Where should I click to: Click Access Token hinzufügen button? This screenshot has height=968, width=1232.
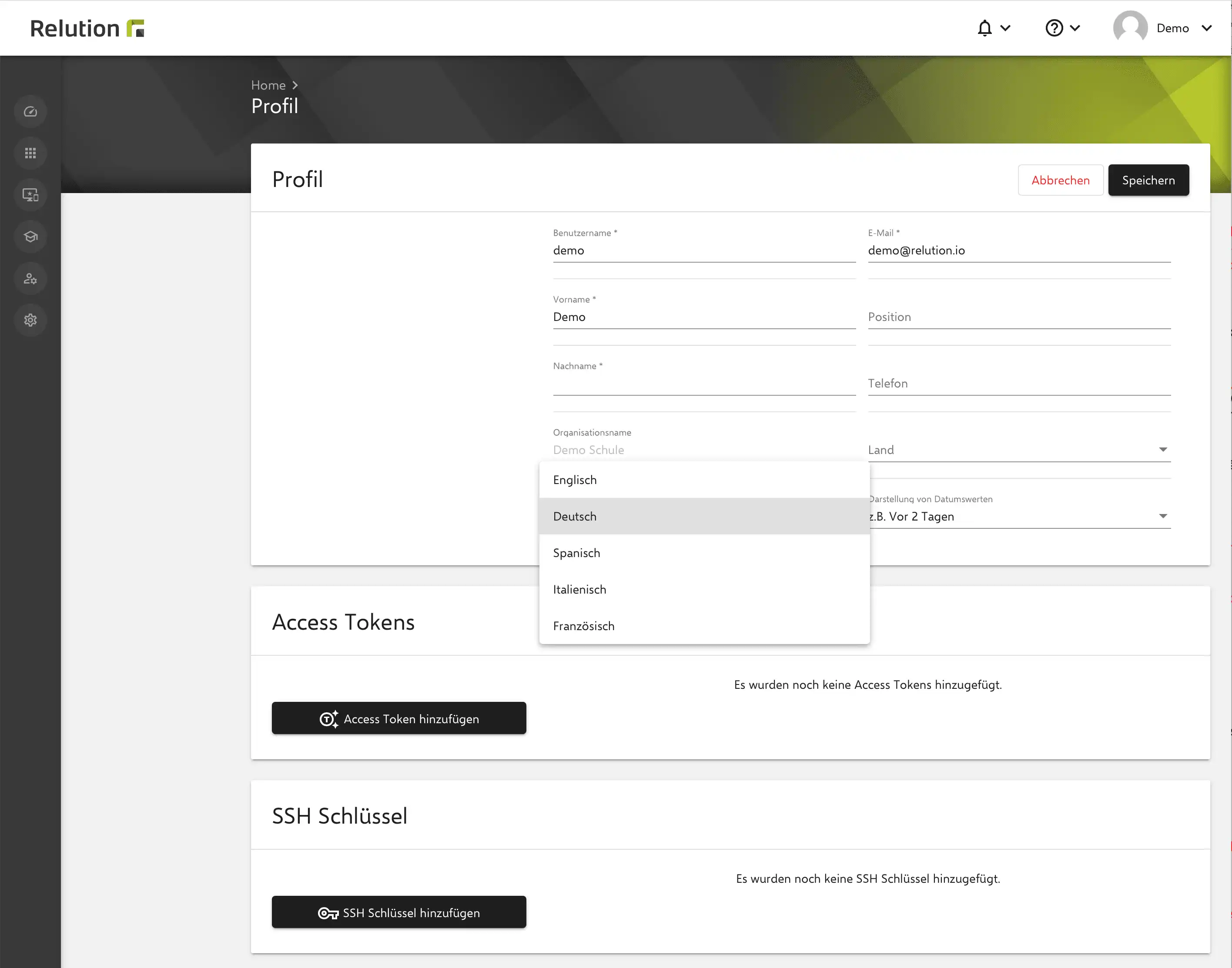[x=398, y=718]
